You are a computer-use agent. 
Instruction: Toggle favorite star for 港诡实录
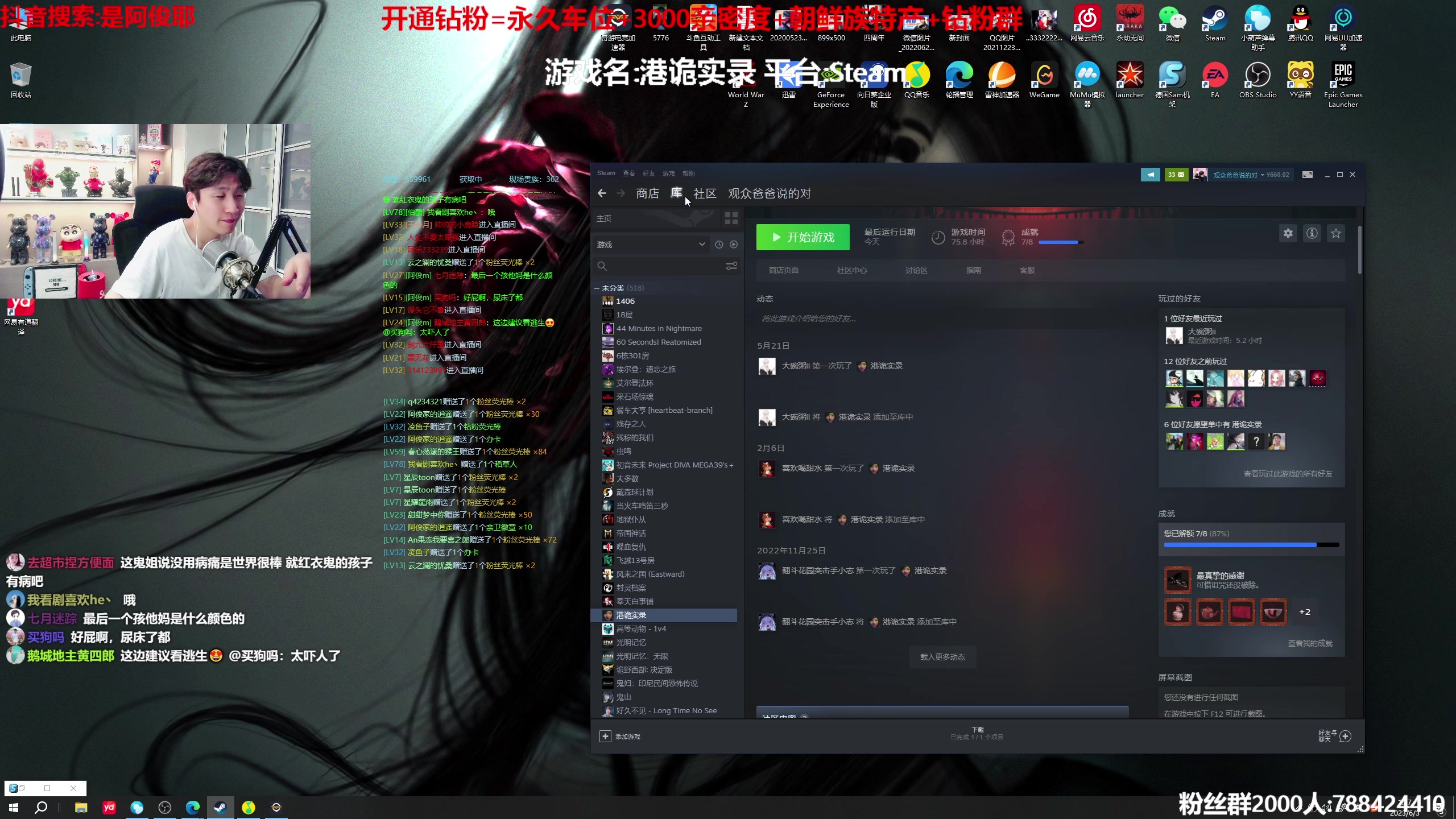1337,233
